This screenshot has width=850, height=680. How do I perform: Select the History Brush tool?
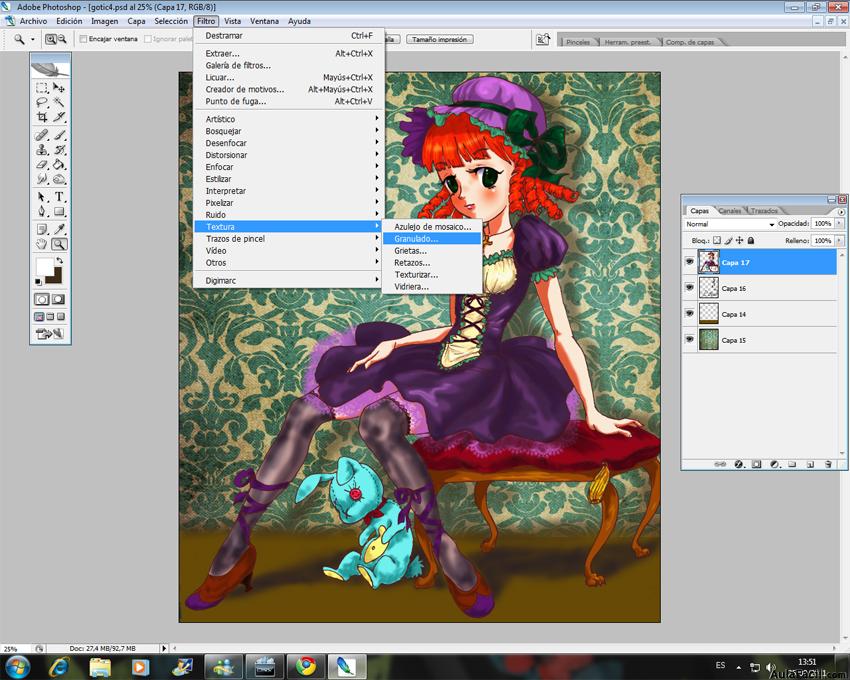point(59,149)
